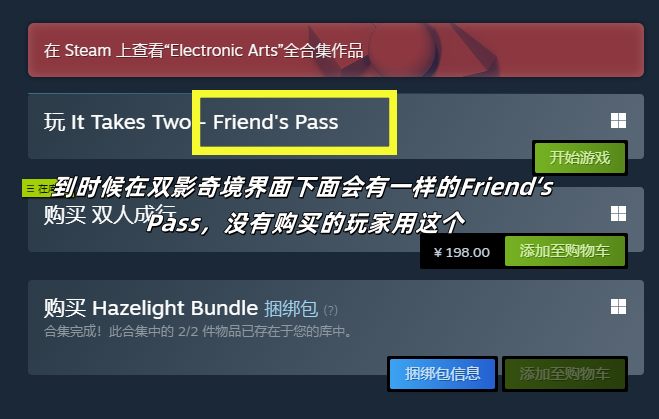Click greyed-out 添加至购物车 in bundle section

click(564, 374)
